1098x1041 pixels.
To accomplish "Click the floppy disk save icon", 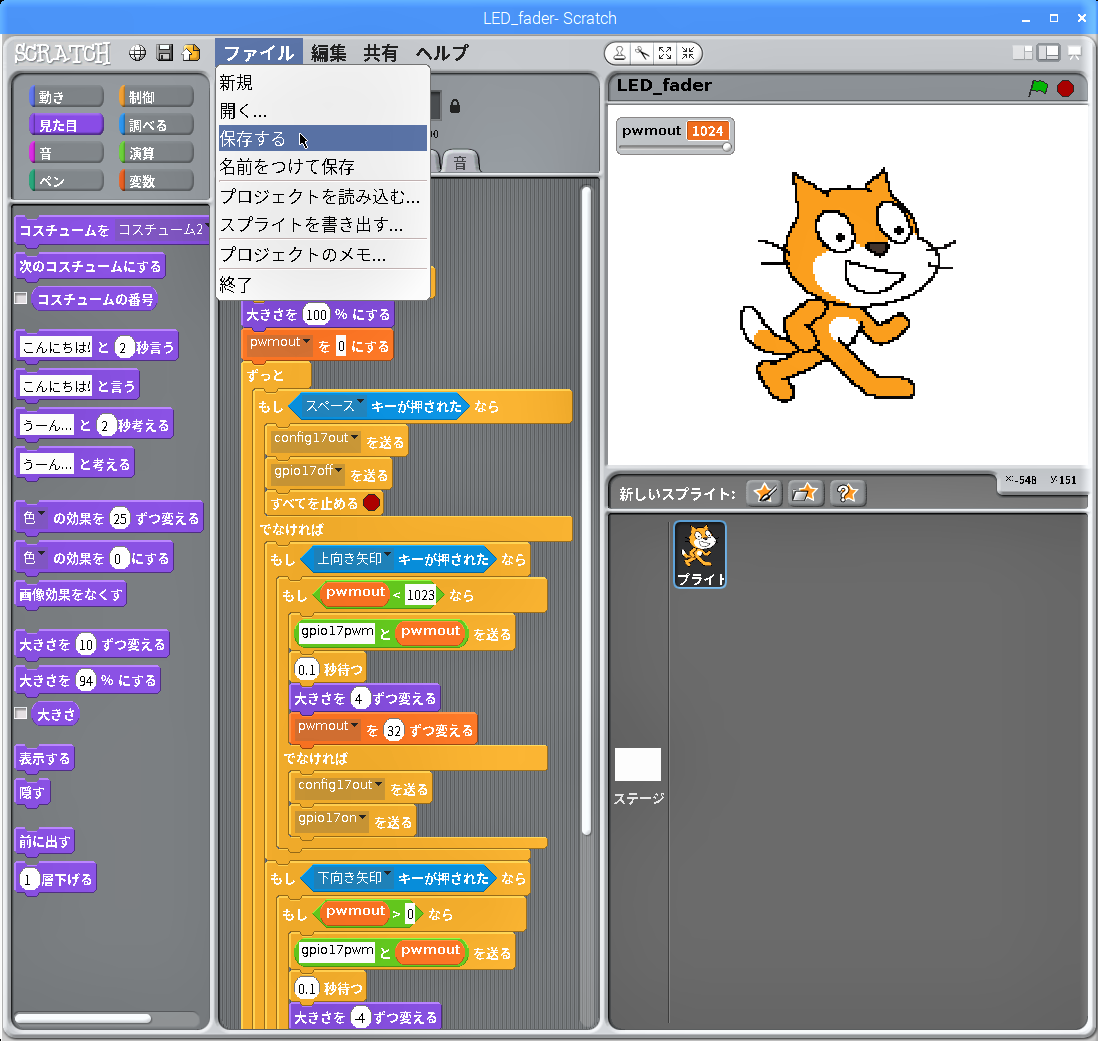I will tap(165, 53).
